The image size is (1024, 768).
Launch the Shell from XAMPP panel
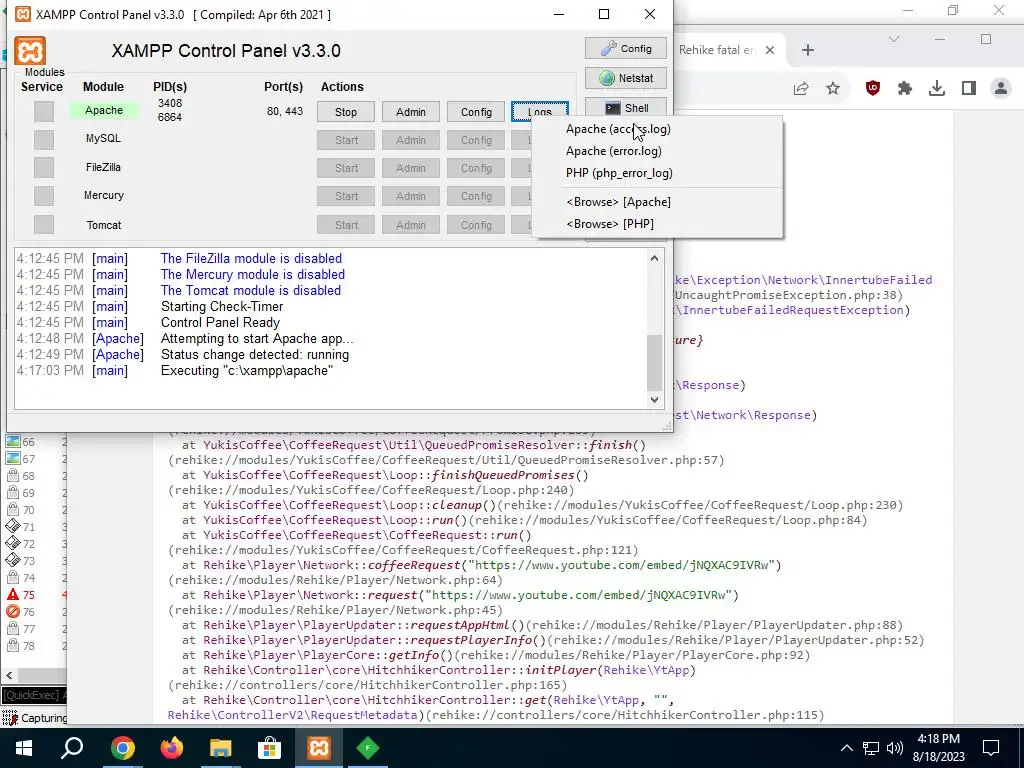pyautogui.click(x=626, y=108)
